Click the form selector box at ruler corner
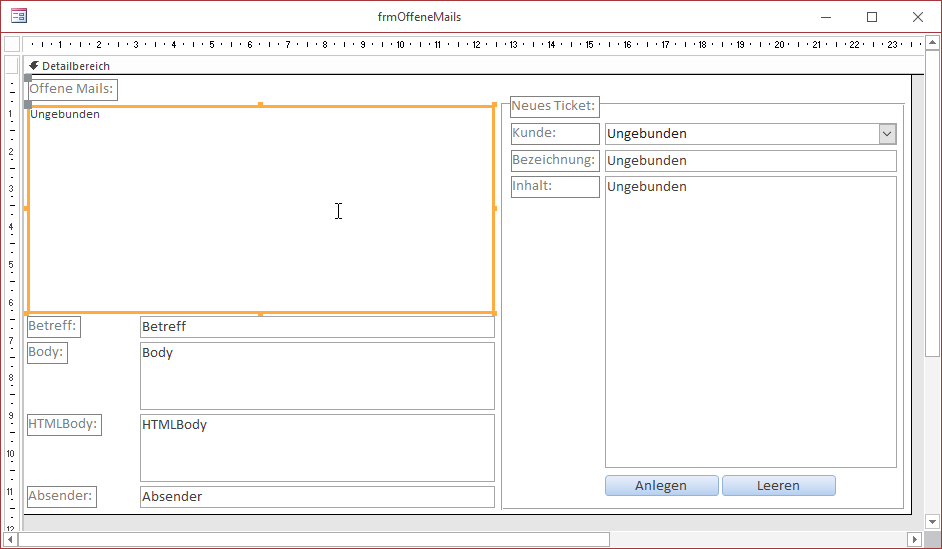This screenshot has width=942, height=549. (x=12, y=44)
